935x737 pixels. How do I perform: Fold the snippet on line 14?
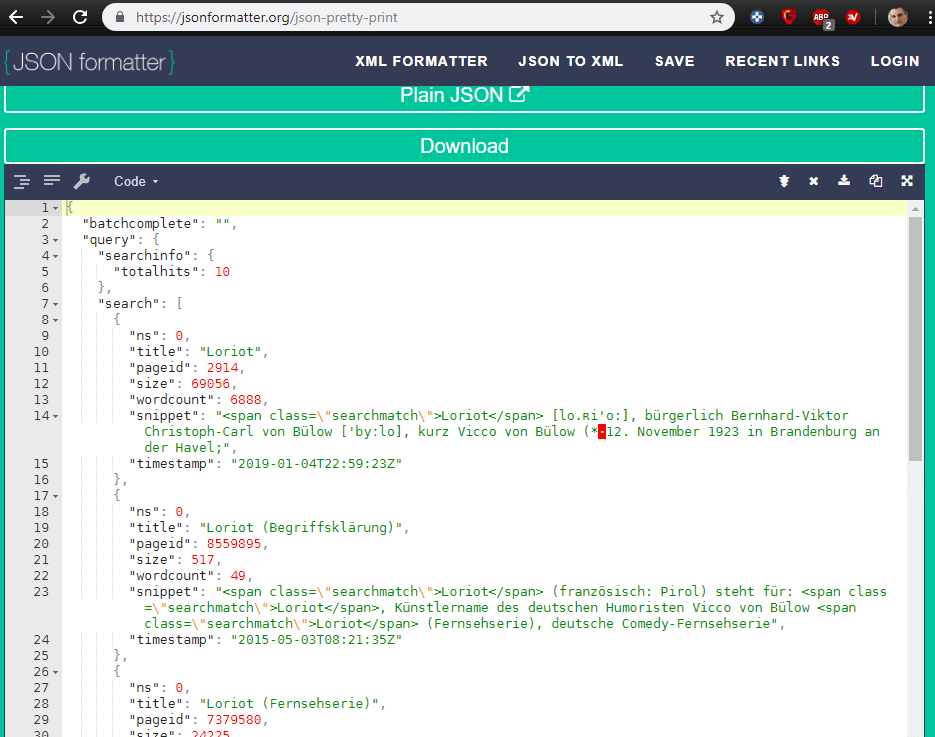point(56,416)
